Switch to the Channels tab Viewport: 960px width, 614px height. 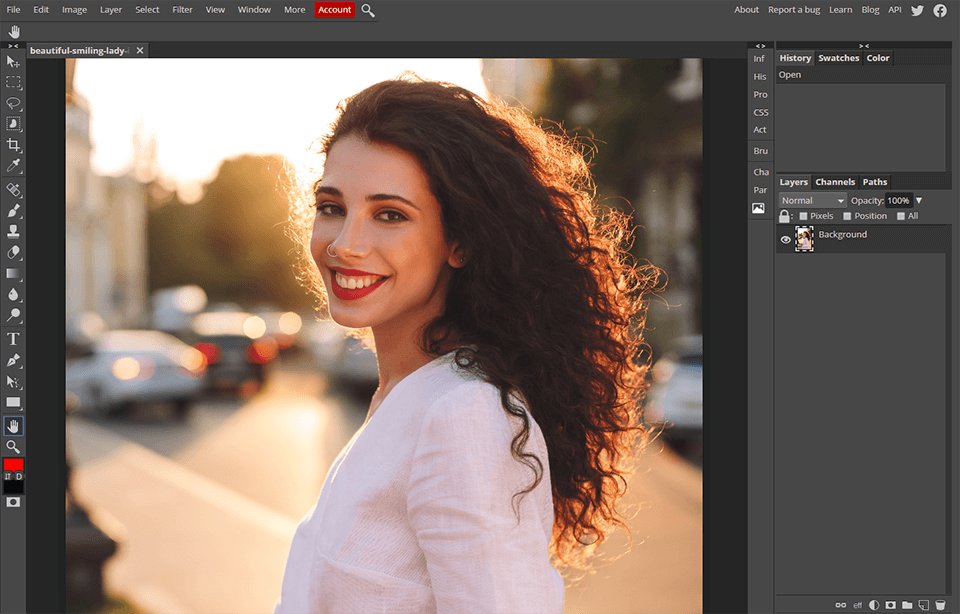[835, 182]
